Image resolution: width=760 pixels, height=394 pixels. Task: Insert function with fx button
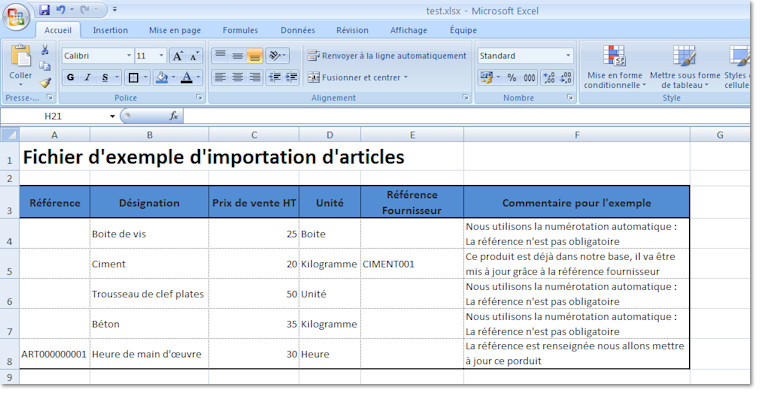click(174, 116)
